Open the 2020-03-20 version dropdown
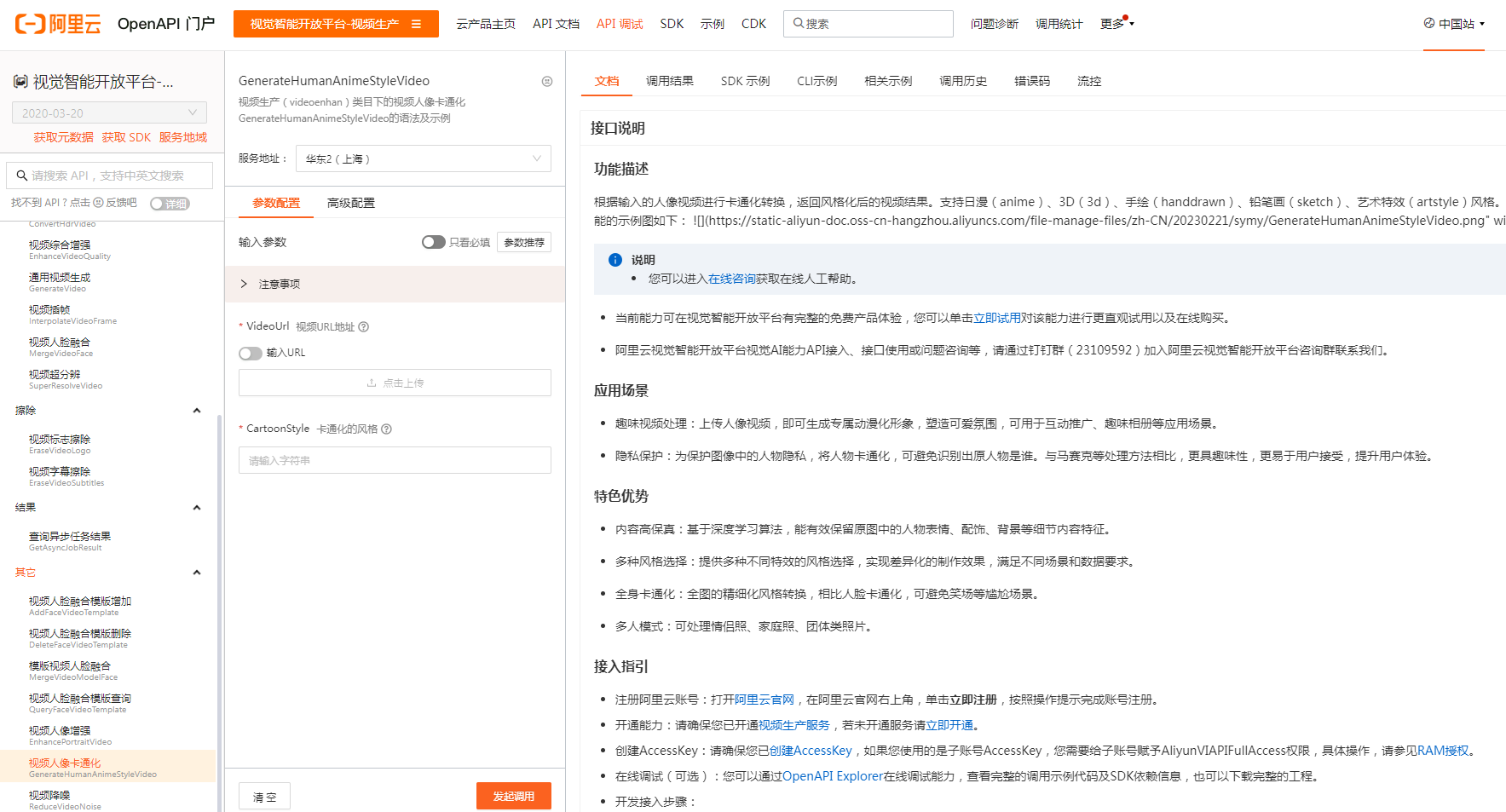The height and width of the screenshot is (812, 1506). tap(110, 113)
